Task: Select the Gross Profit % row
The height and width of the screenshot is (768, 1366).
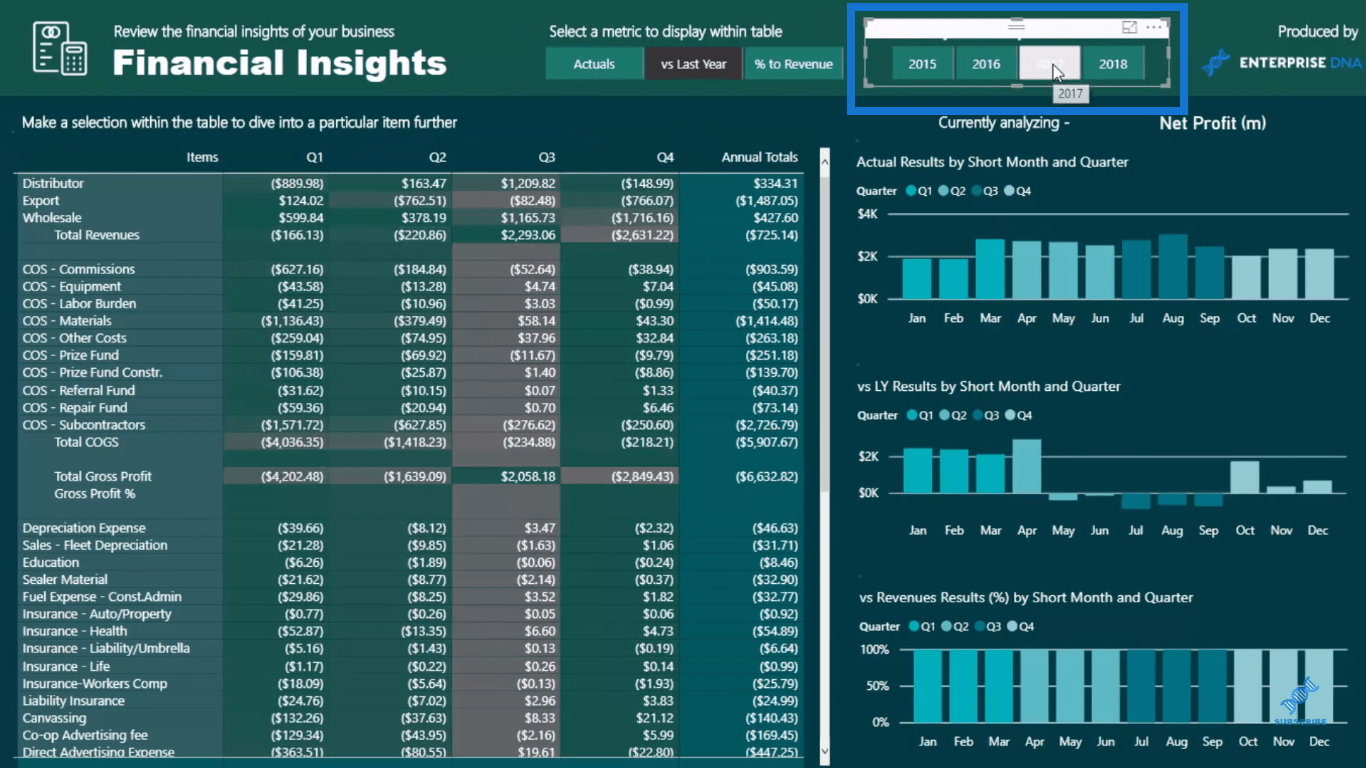Action: click(410, 493)
